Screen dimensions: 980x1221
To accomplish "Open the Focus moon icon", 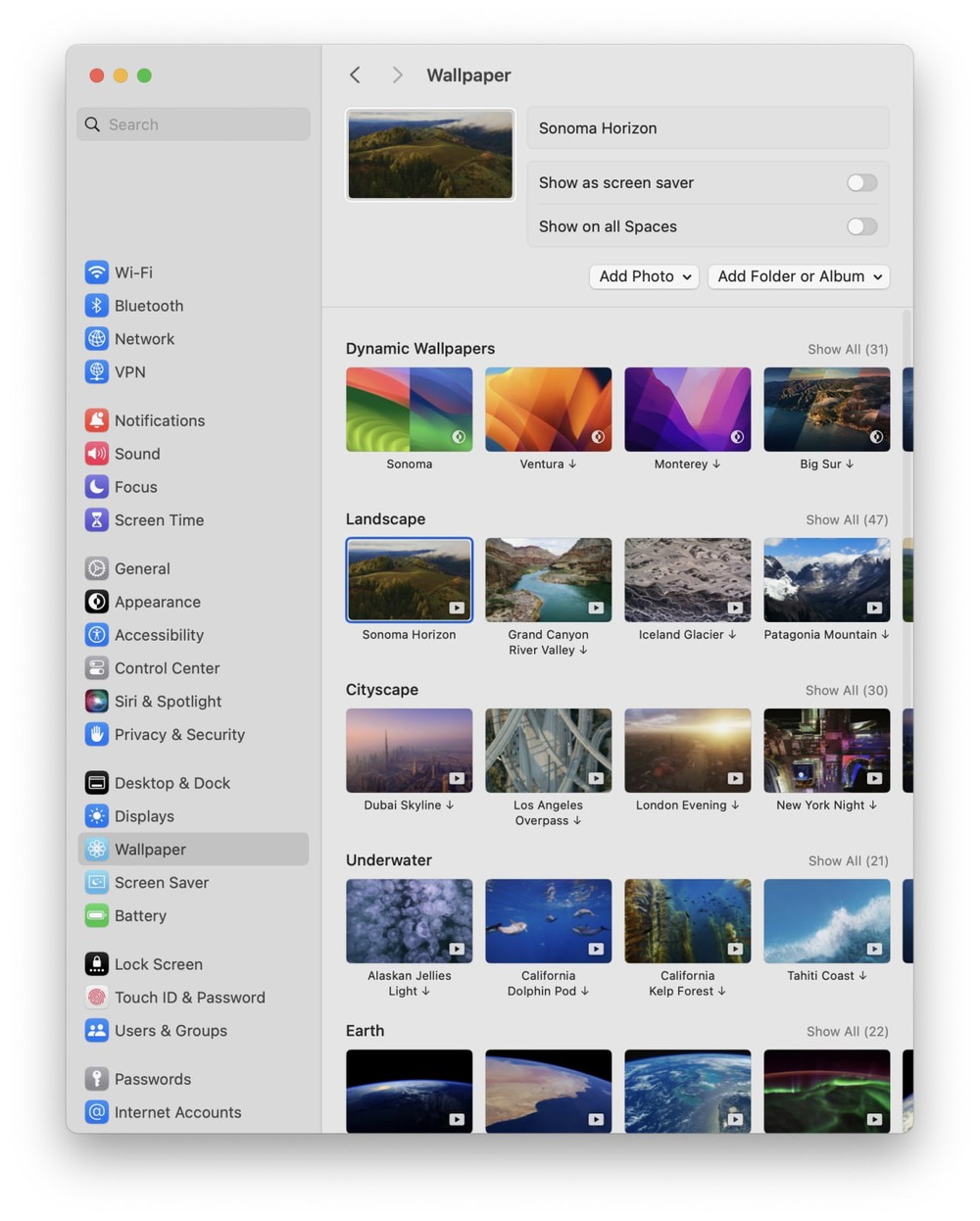I will tap(96, 487).
